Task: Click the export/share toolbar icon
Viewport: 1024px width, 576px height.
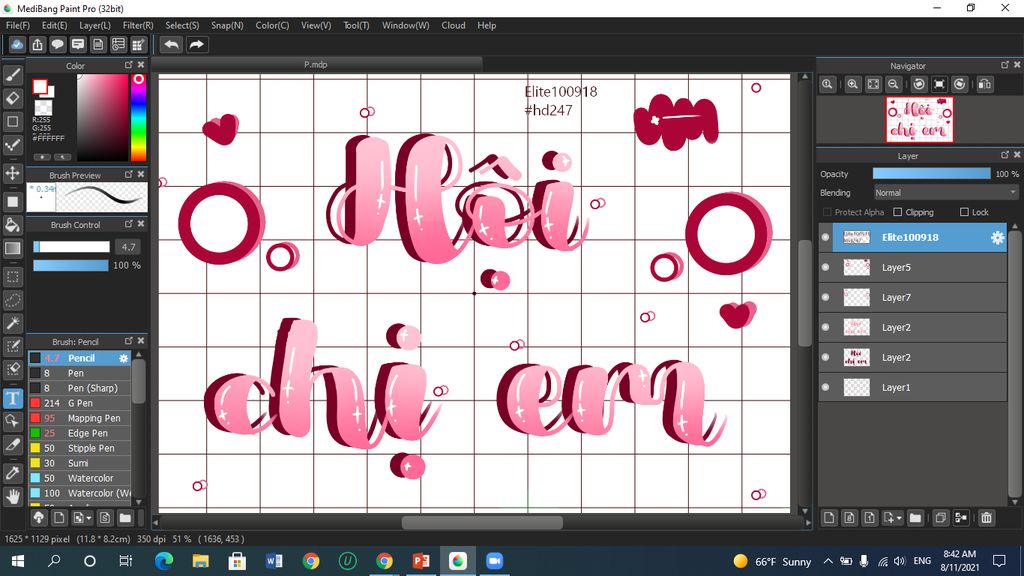Action: tap(37, 44)
